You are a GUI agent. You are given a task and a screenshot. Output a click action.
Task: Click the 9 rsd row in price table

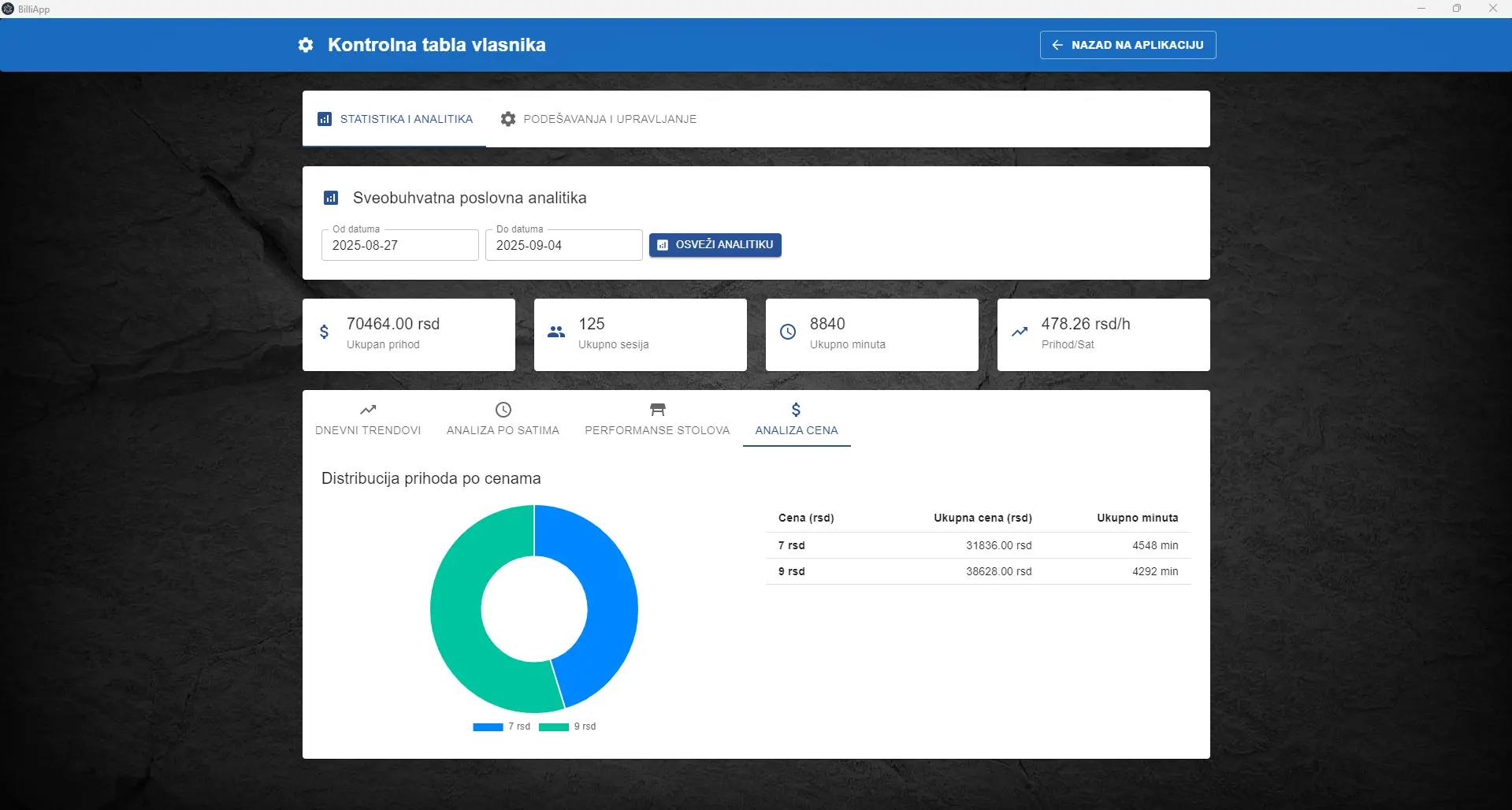(978, 571)
